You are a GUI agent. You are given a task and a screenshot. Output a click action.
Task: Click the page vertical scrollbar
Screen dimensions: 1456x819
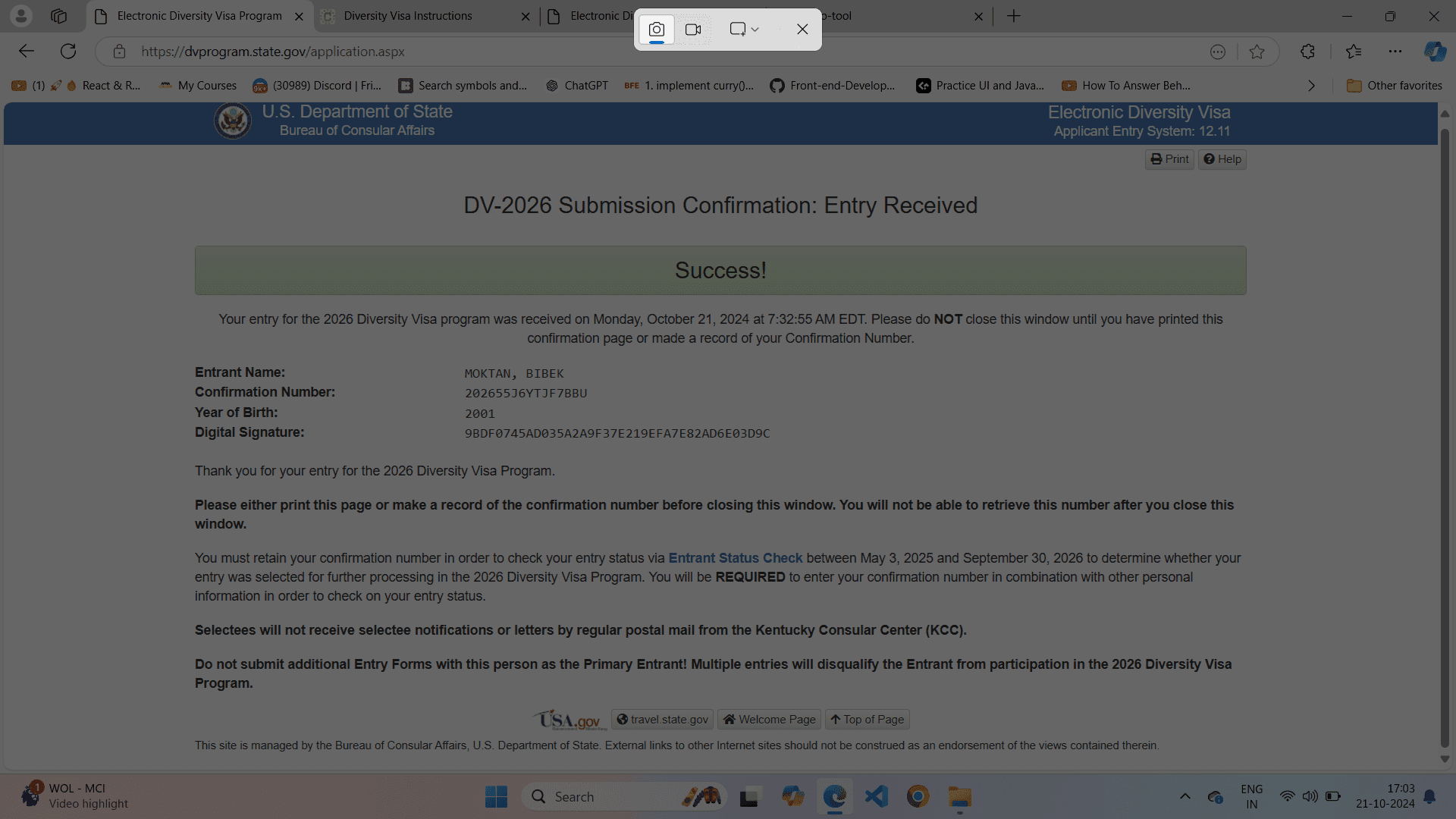[1445, 436]
